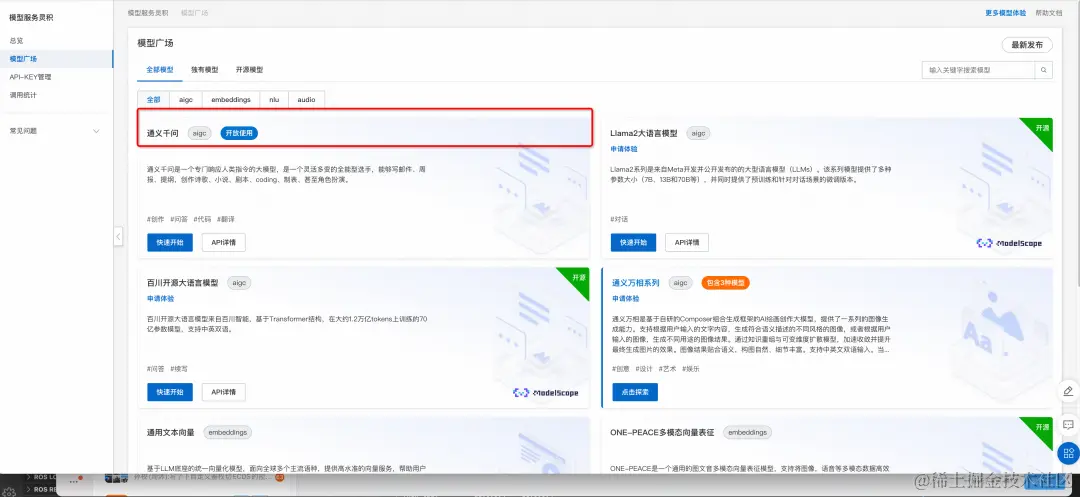Image resolution: width=1080 pixels, height=497 pixels.
Task: Open the 更多模型体验 link
Action: (x=1006, y=13)
